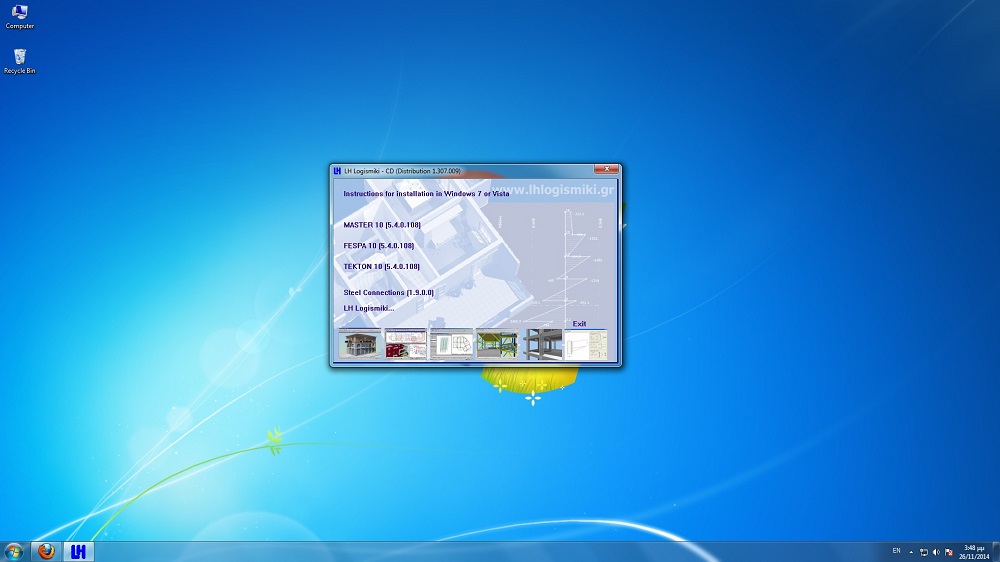
Task: Open the LH Logismiki... link
Action: tap(369, 308)
